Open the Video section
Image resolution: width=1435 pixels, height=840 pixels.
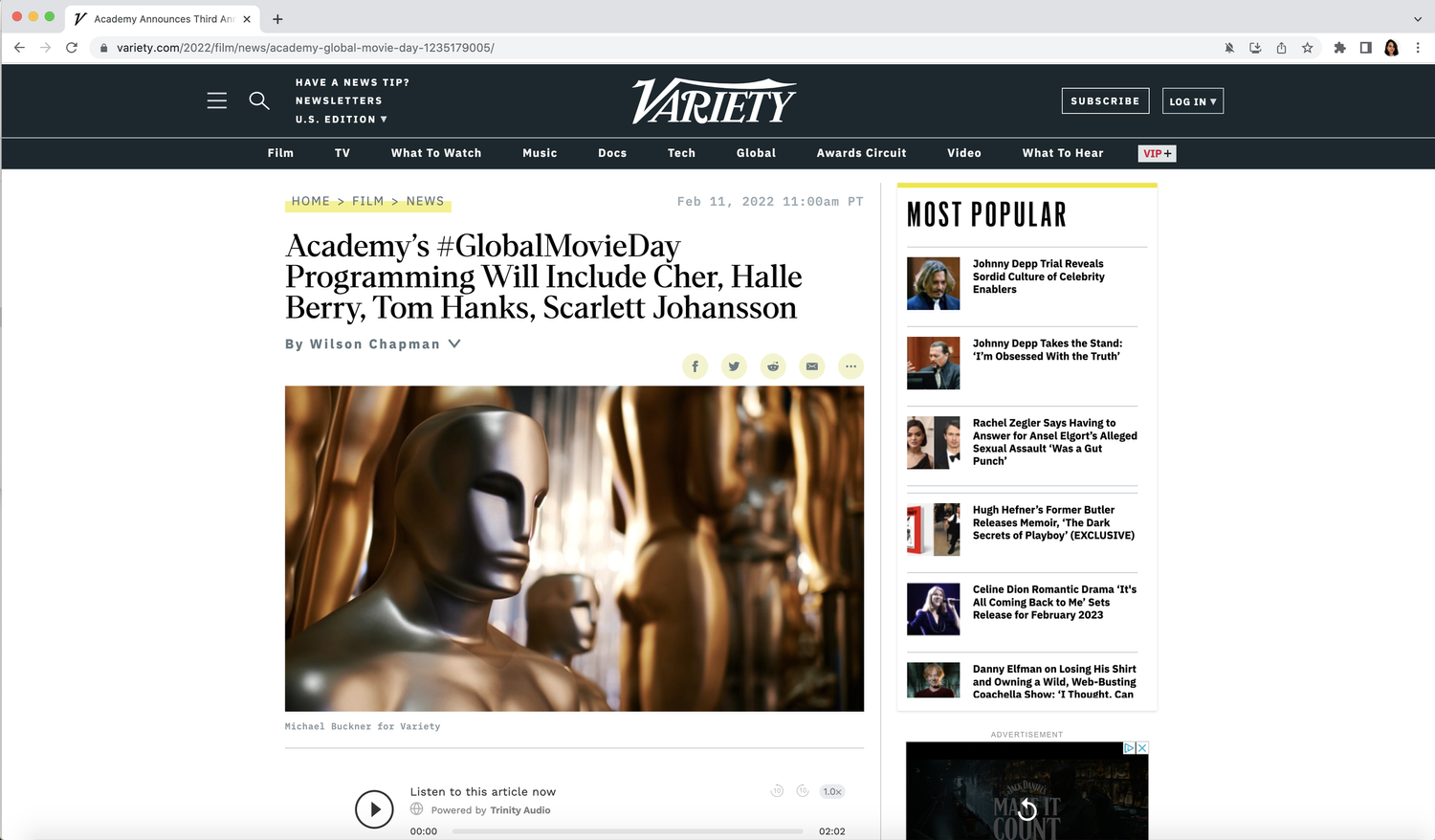tap(964, 153)
